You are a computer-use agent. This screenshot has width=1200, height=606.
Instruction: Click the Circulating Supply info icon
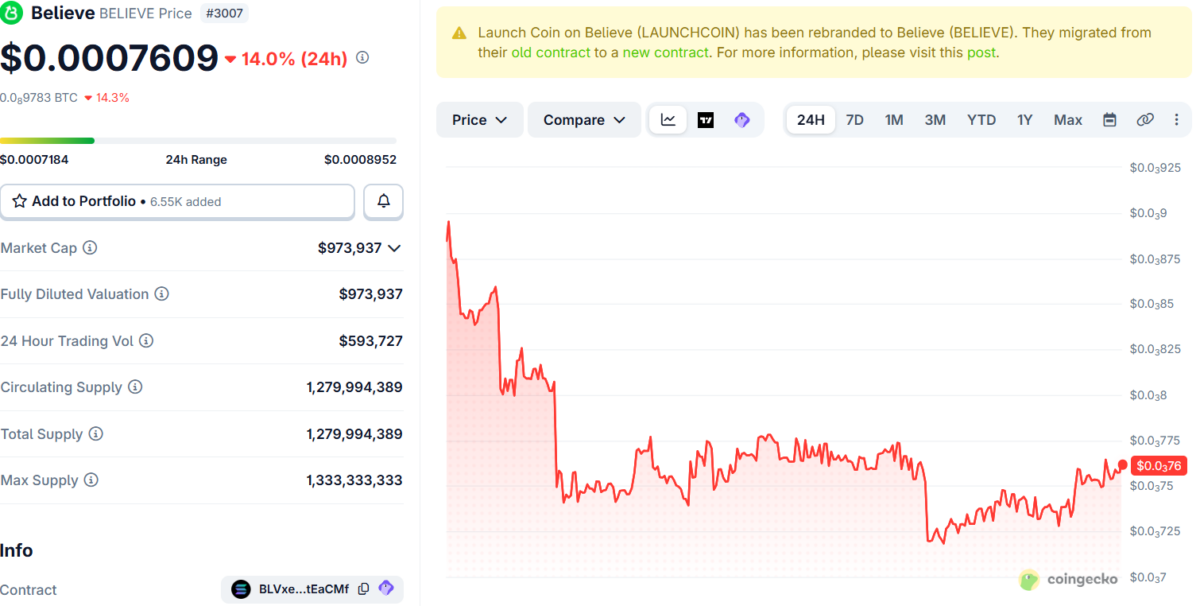click(135, 387)
